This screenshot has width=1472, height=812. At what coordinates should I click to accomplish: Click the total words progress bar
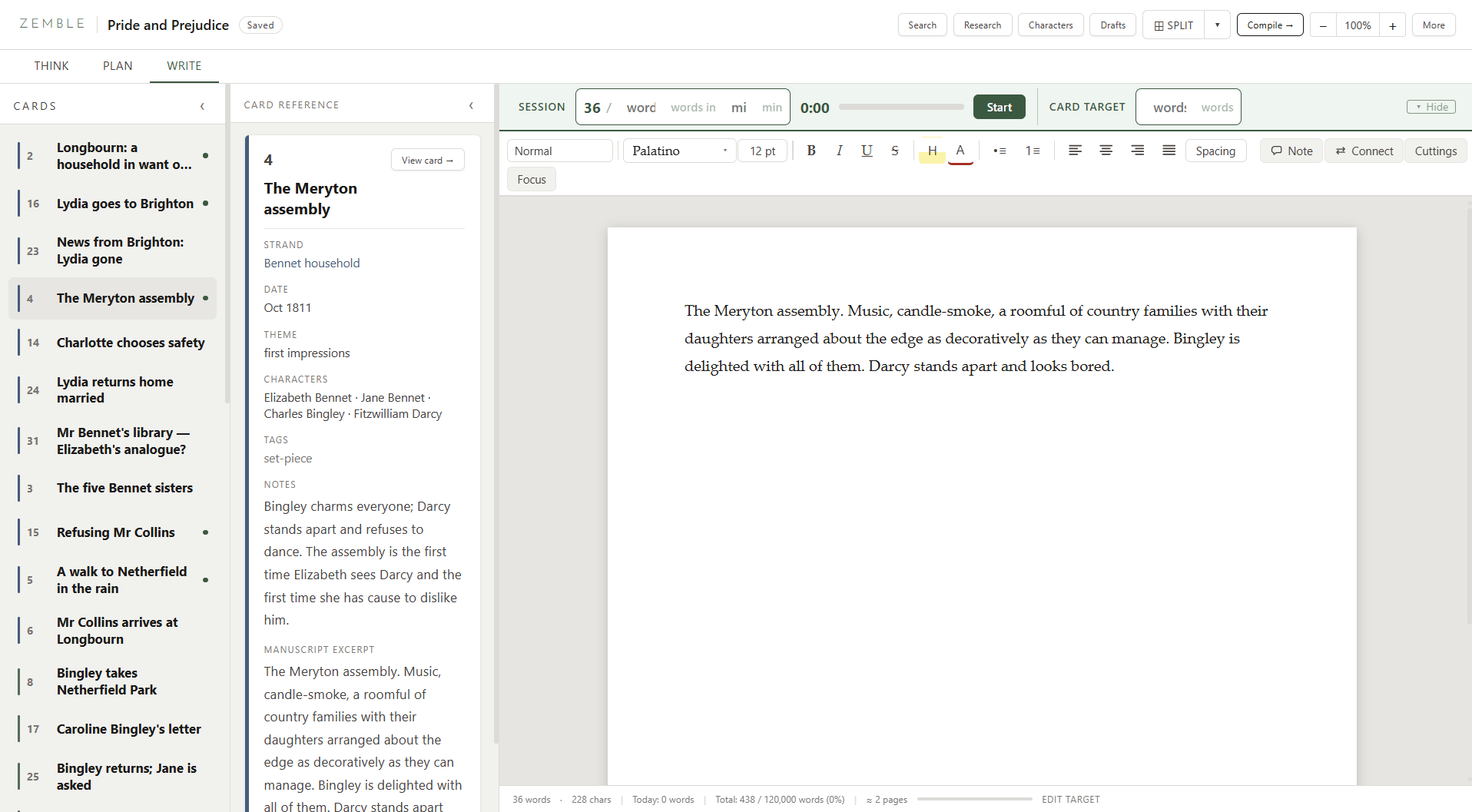click(974, 800)
